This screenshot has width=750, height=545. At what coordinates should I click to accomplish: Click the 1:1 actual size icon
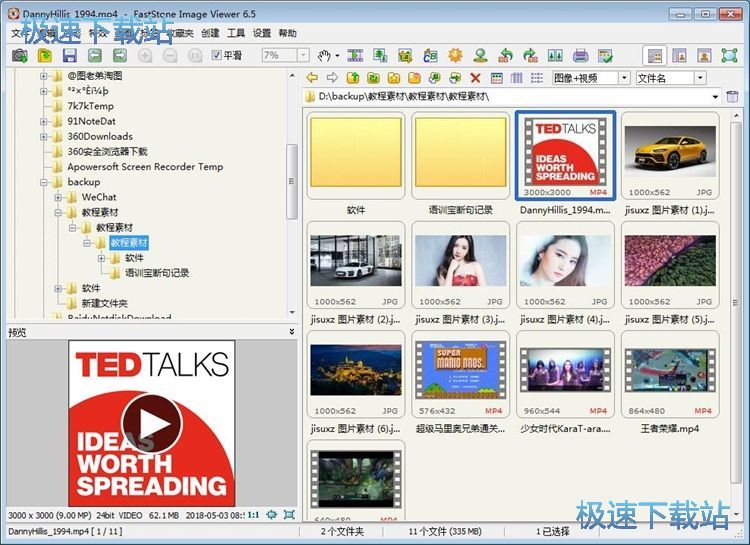click(253, 514)
